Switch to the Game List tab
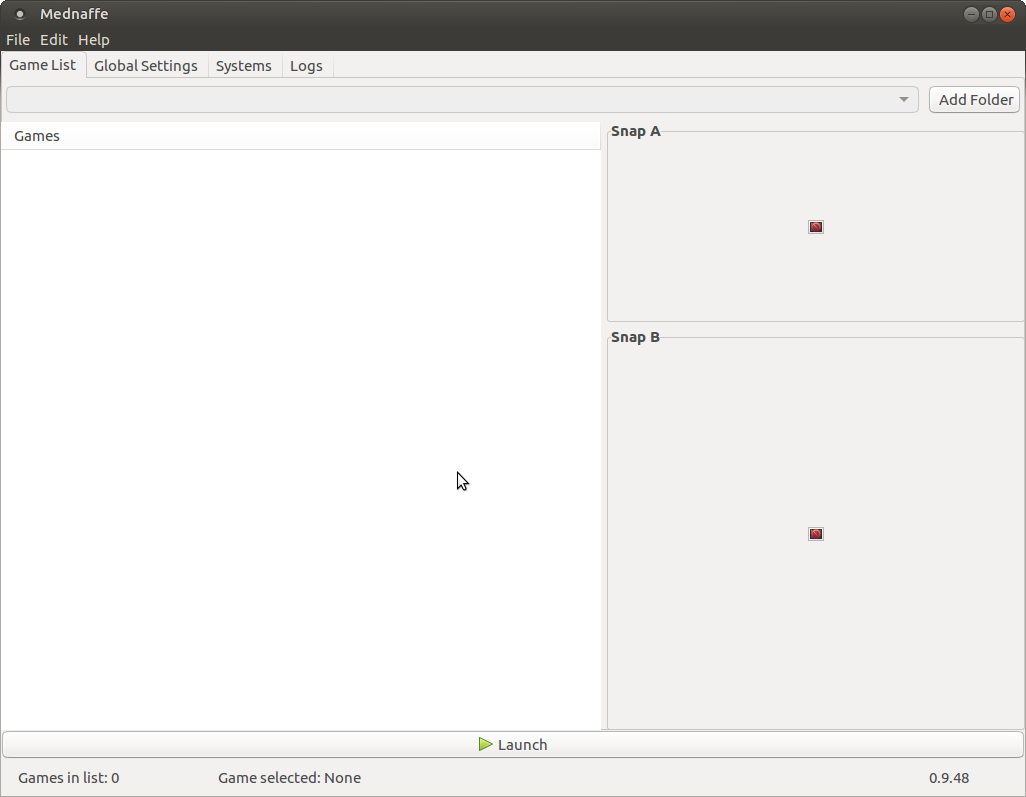Viewport: 1026px width, 797px height. (43, 65)
